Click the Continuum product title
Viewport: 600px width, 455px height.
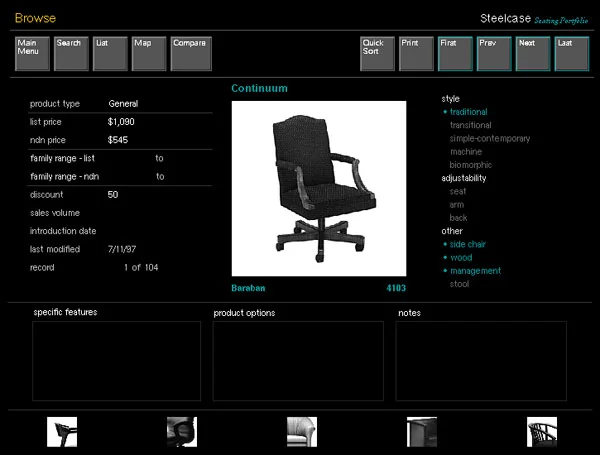click(x=259, y=88)
